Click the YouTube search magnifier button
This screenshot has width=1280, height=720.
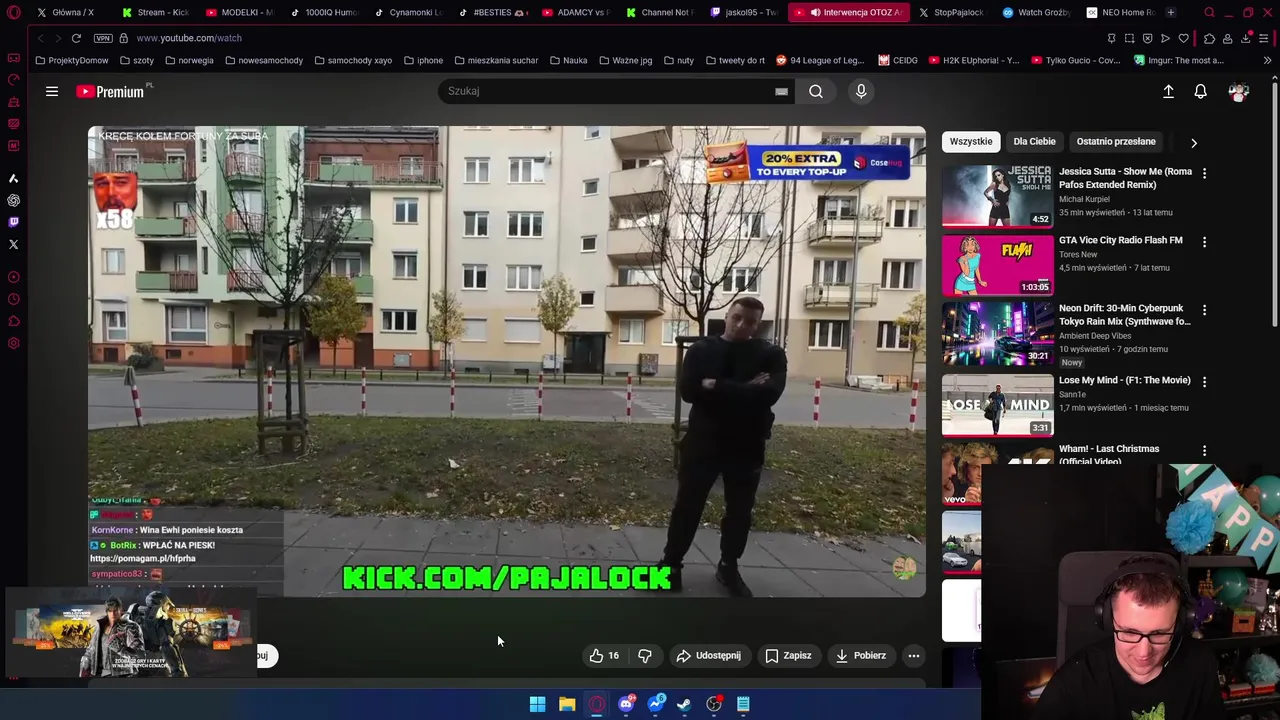pyautogui.click(x=816, y=91)
